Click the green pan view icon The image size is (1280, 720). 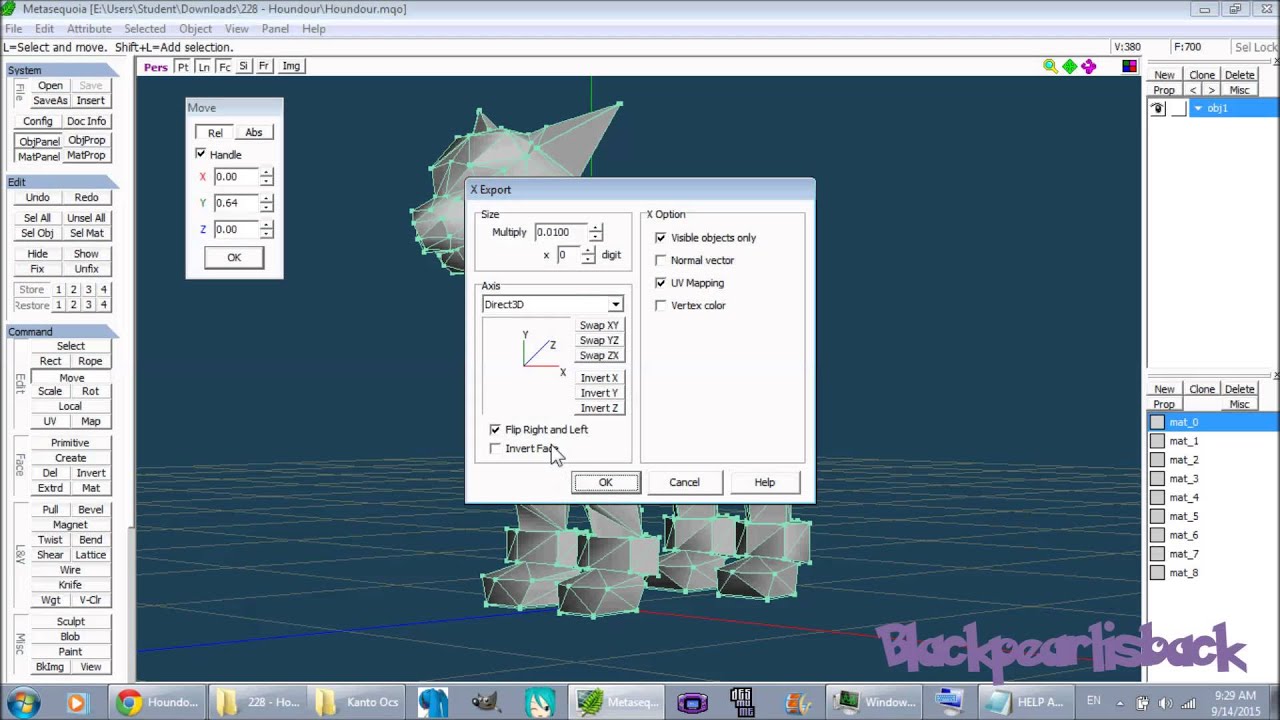click(1070, 66)
